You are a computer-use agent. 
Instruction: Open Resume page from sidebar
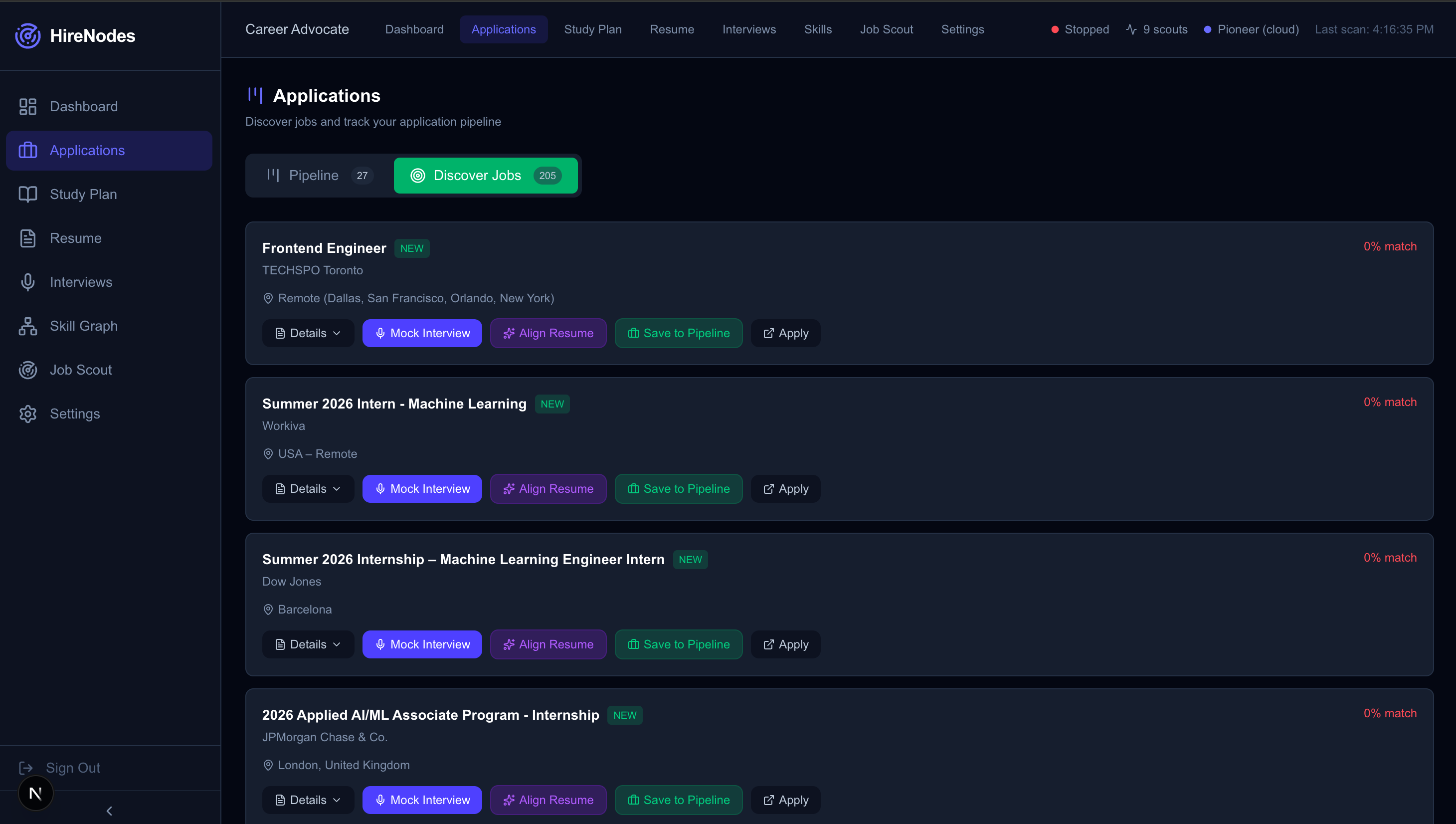75,238
